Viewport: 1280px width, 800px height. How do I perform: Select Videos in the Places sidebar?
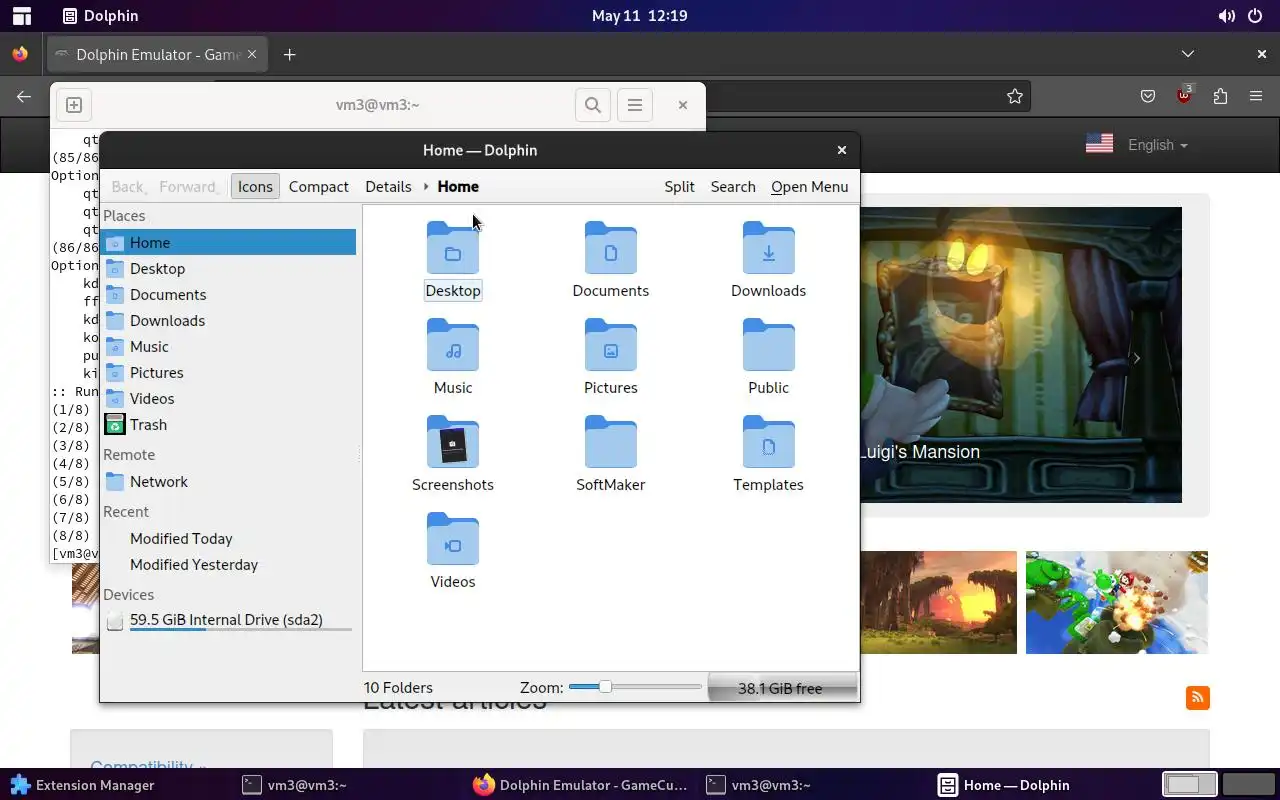[x=229, y=398]
